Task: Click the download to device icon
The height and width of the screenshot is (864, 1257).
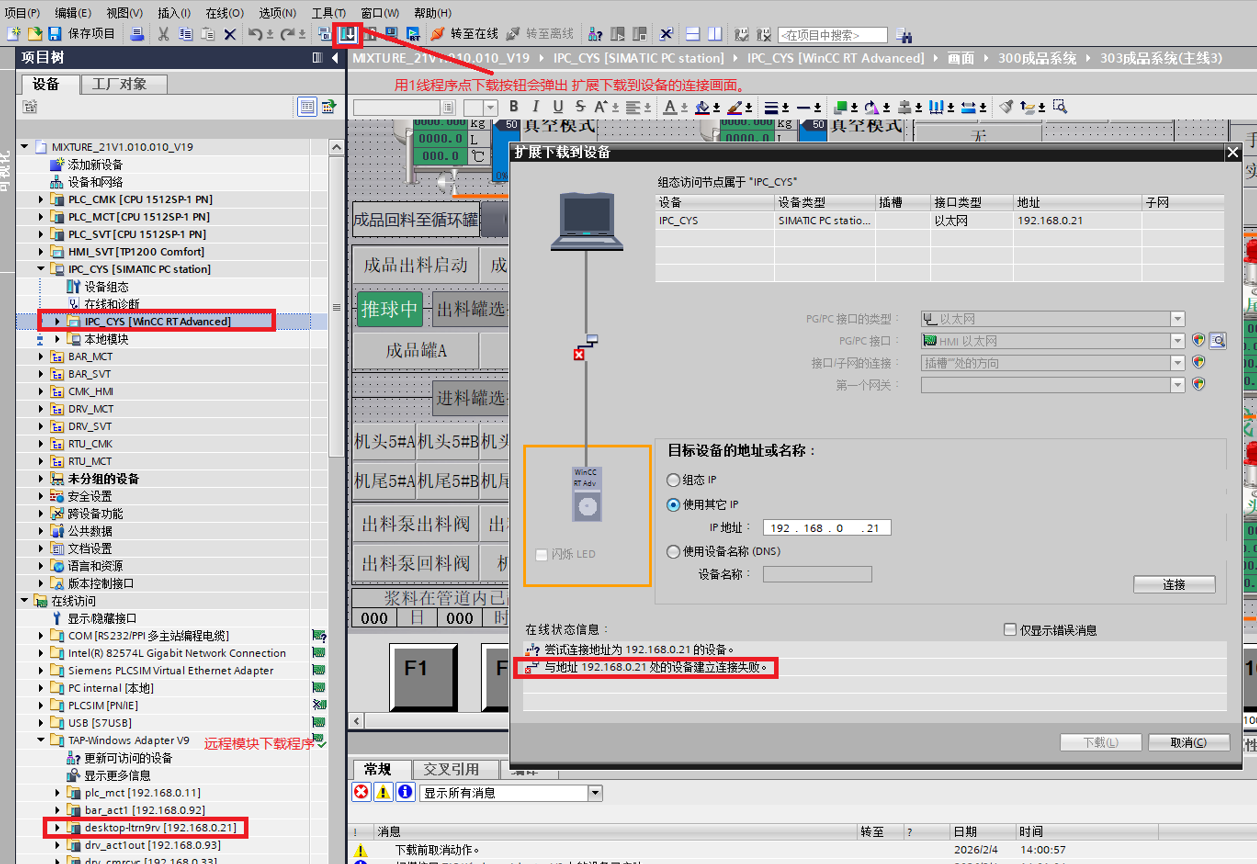Action: 348,34
